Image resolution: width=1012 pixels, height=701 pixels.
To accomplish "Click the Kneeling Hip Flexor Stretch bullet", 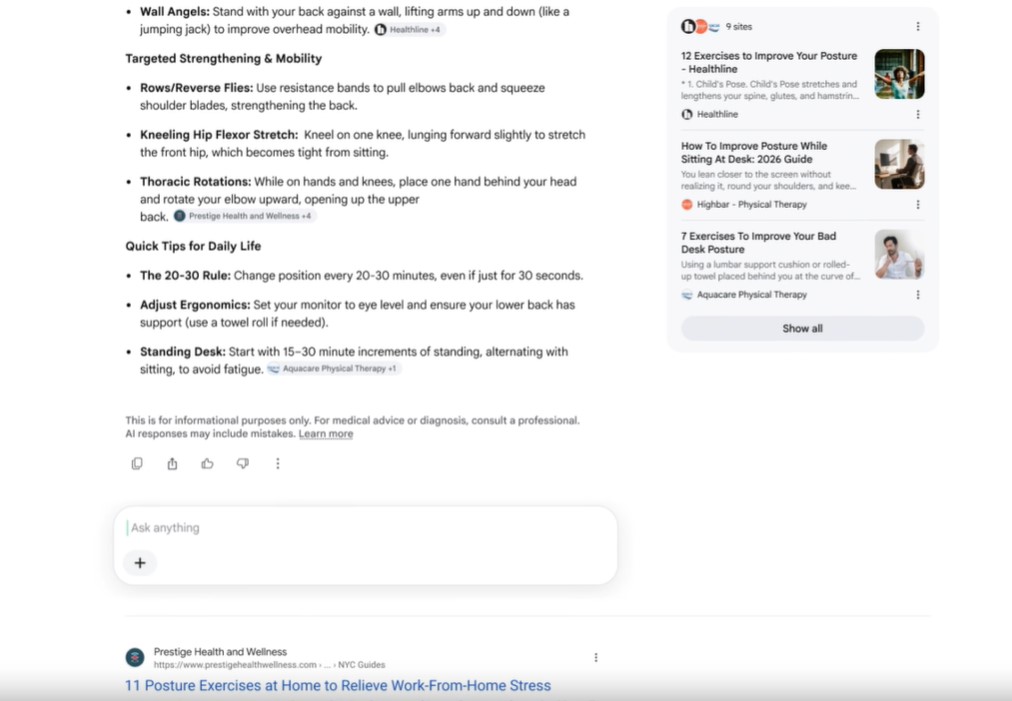I will 363,143.
